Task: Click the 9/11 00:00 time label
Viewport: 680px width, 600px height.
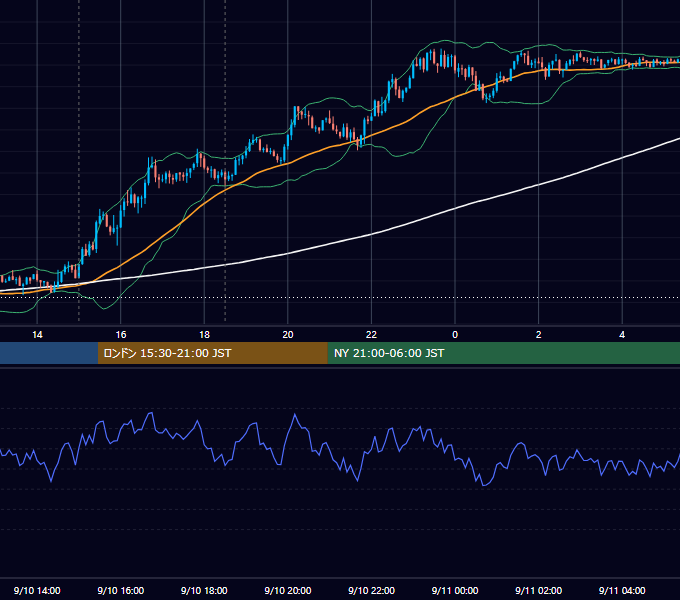Action: pyautogui.click(x=455, y=590)
